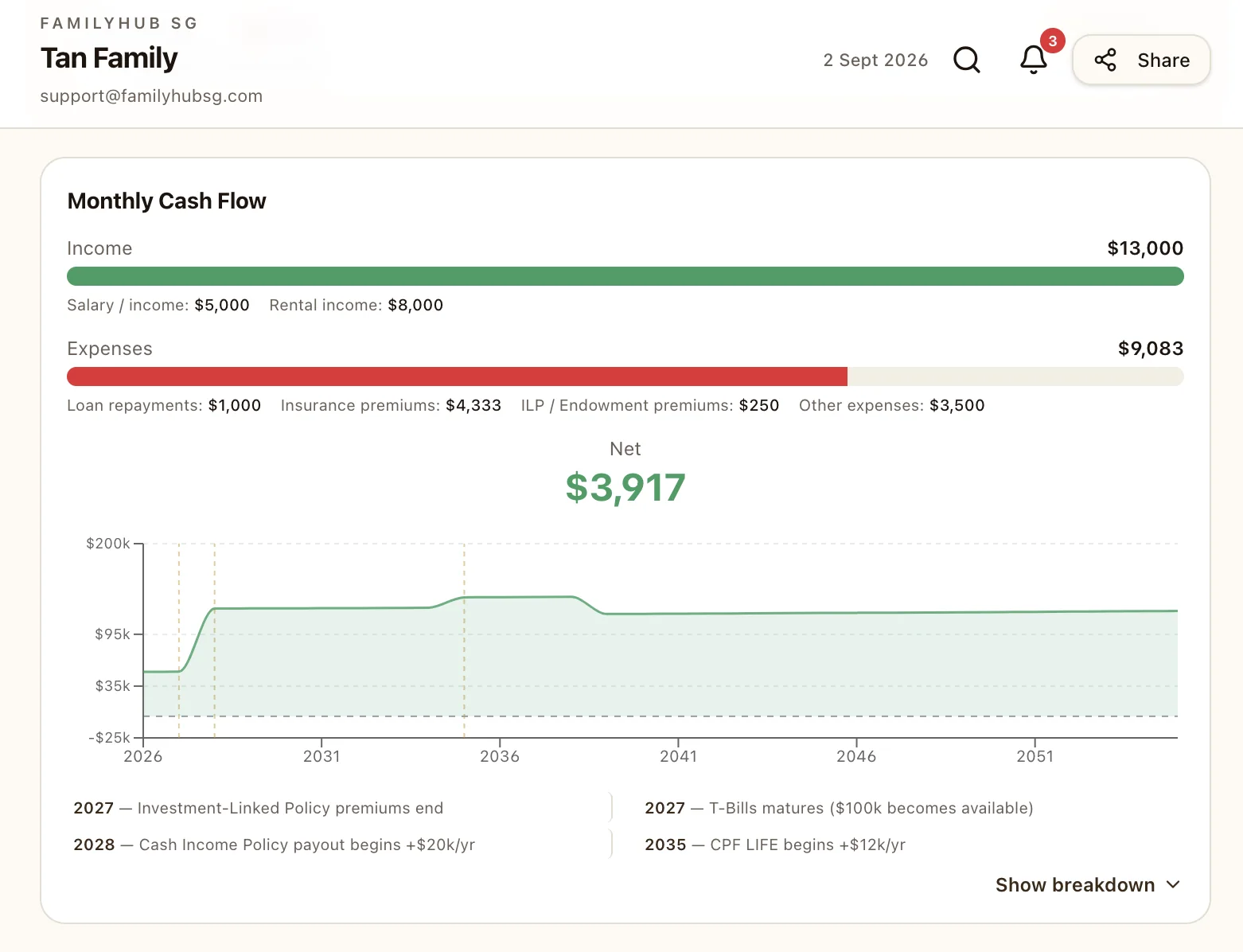The width and height of the screenshot is (1243, 952).
Task: Click the FAMILYHUB SG brand label
Action: (x=119, y=23)
